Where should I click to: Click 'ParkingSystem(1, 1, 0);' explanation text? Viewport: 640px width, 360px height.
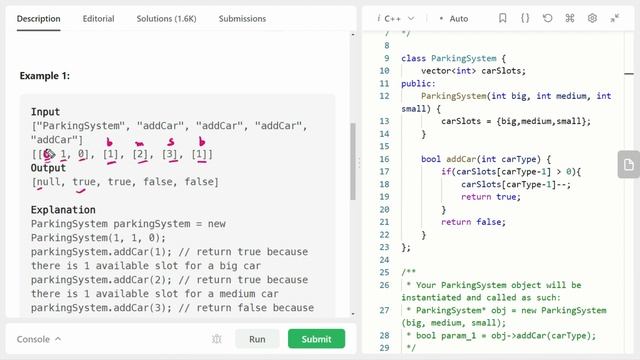[98, 238]
